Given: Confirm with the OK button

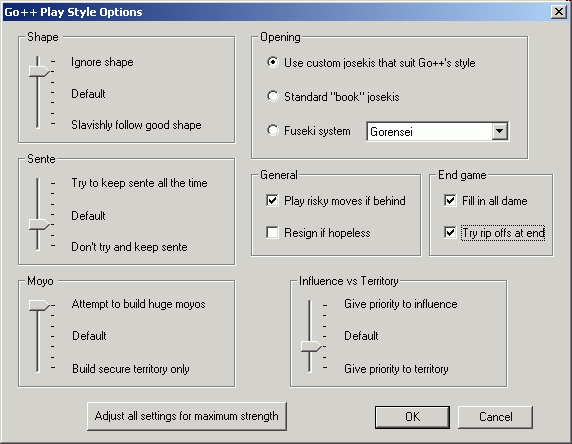Looking at the screenshot, I should [x=412, y=417].
